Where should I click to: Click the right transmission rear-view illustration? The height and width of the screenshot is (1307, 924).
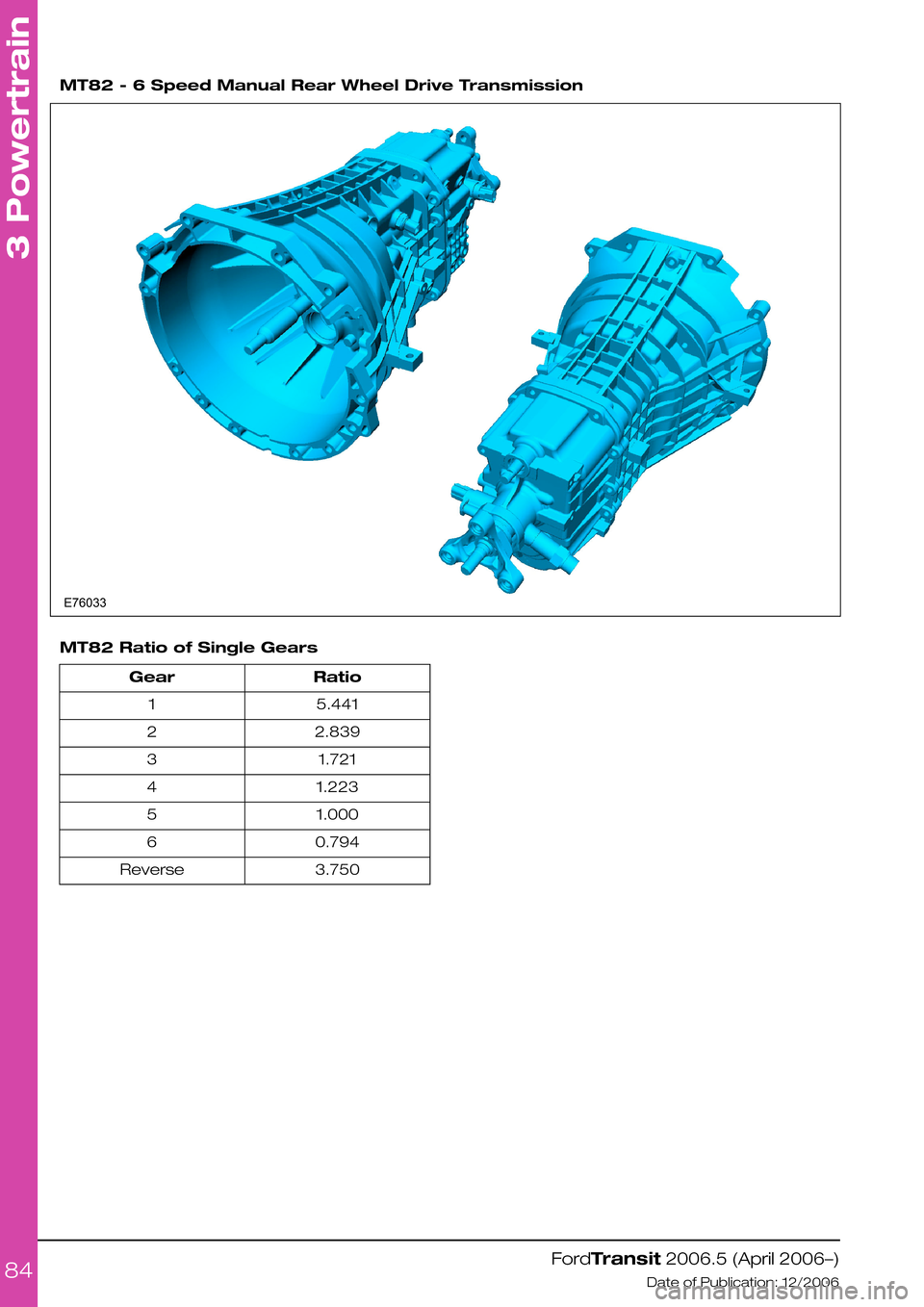604,409
